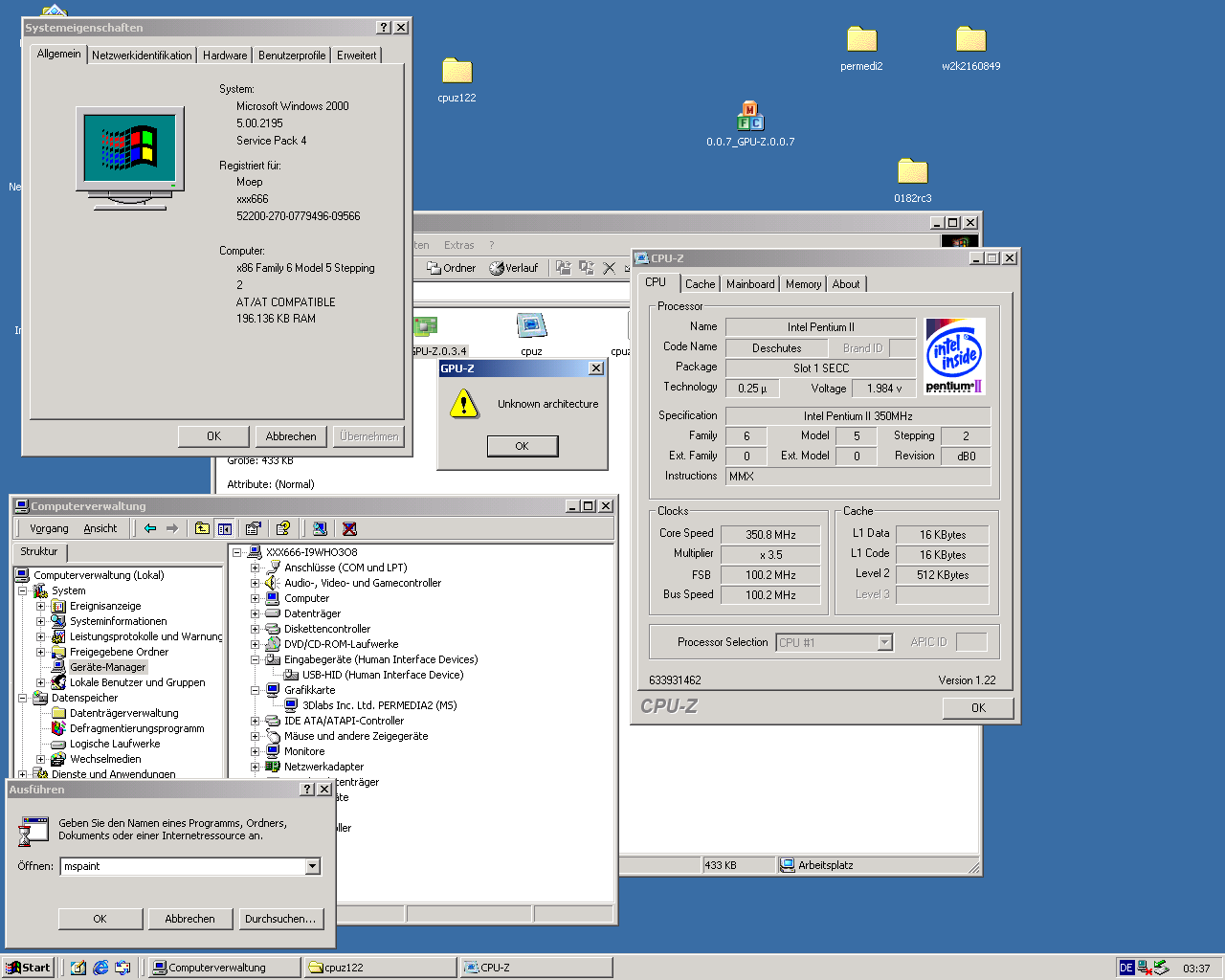Click the Ordner toolbar button in explorer
Image resolution: width=1225 pixels, height=980 pixels.
coord(451,268)
